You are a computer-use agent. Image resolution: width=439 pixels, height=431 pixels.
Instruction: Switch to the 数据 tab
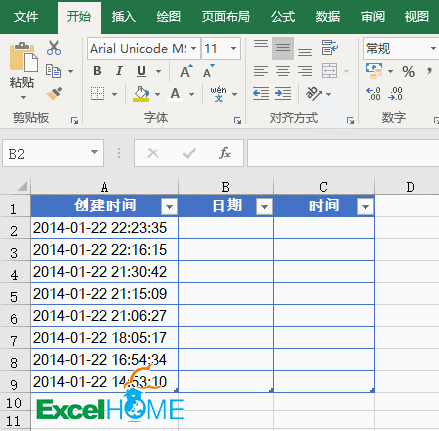coord(327,17)
